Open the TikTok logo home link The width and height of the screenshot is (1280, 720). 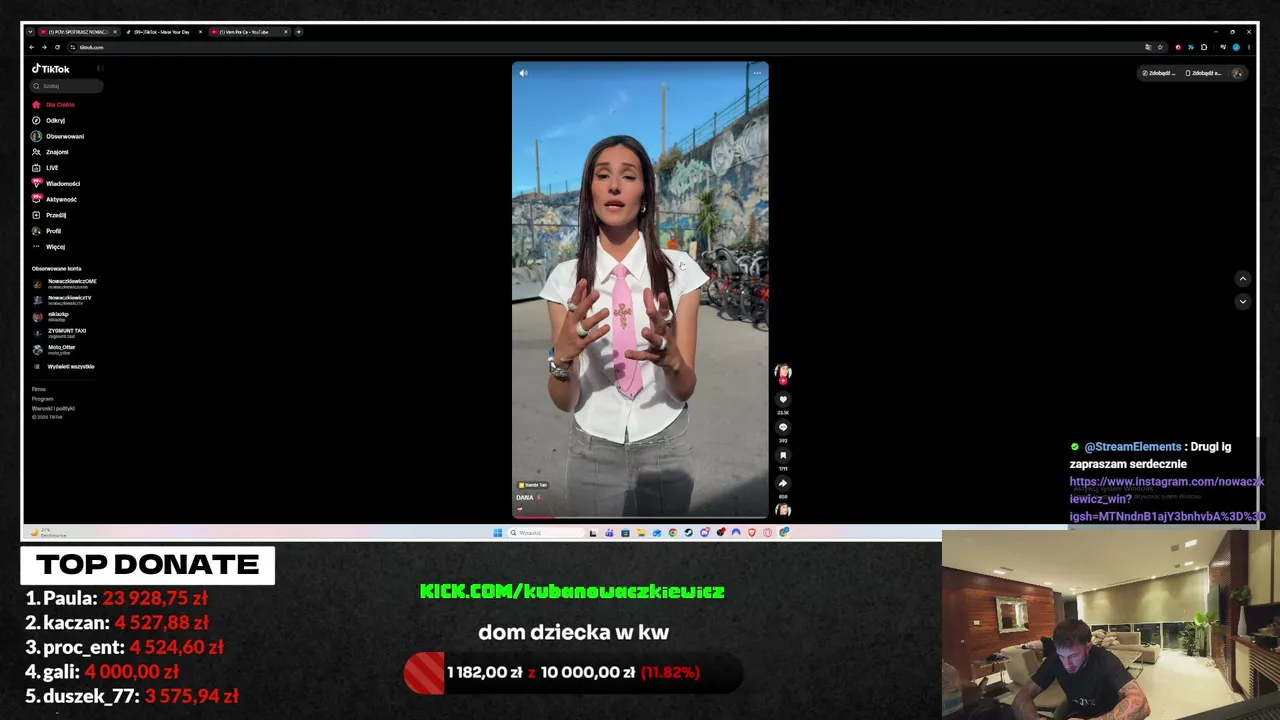tap(50, 69)
